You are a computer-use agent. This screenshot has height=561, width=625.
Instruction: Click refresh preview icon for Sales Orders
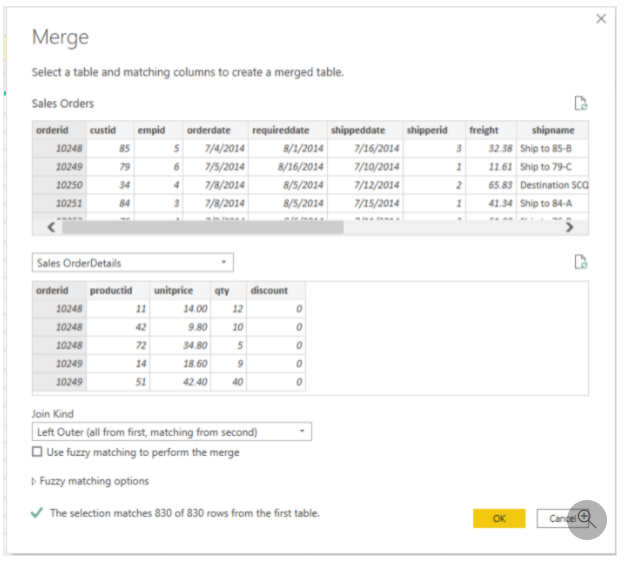(581, 103)
